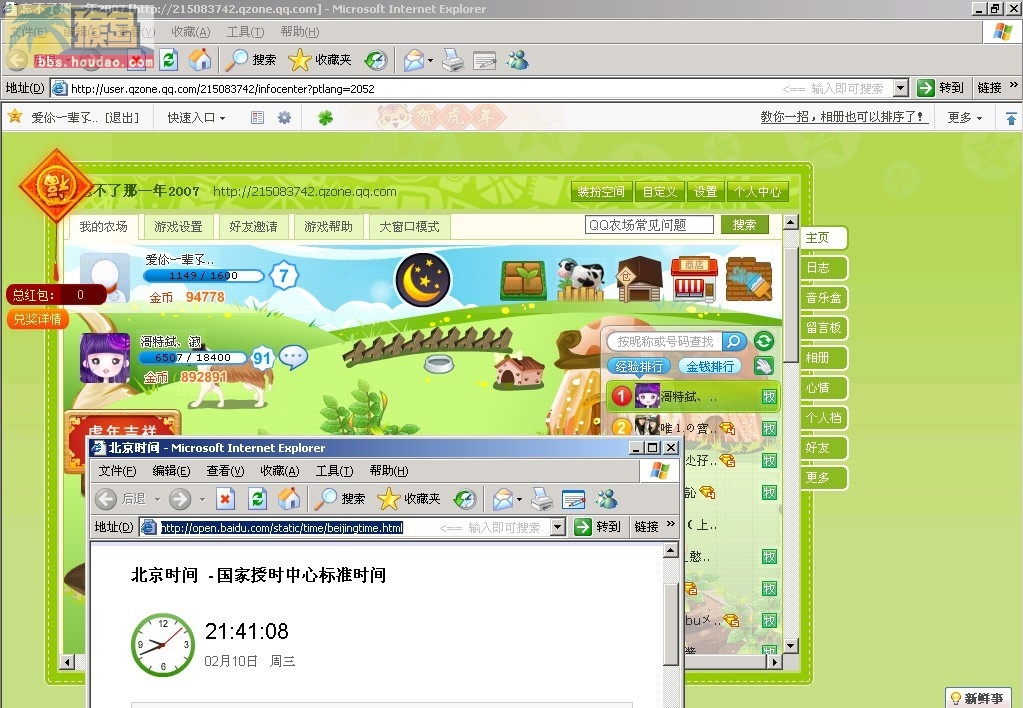
Task: Click Forward arrow in the 北京时间 window
Action: (x=180, y=499)
